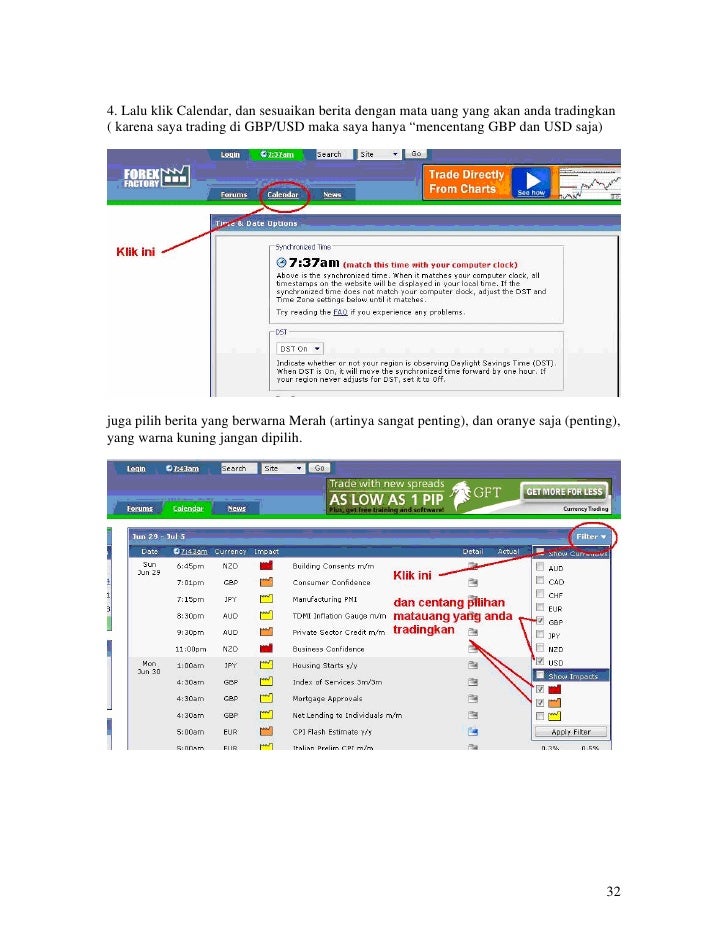This screenshot has width=728, height=942.
Task: Untick the GBP currency checkbox
Action: (x=540, y=621)
